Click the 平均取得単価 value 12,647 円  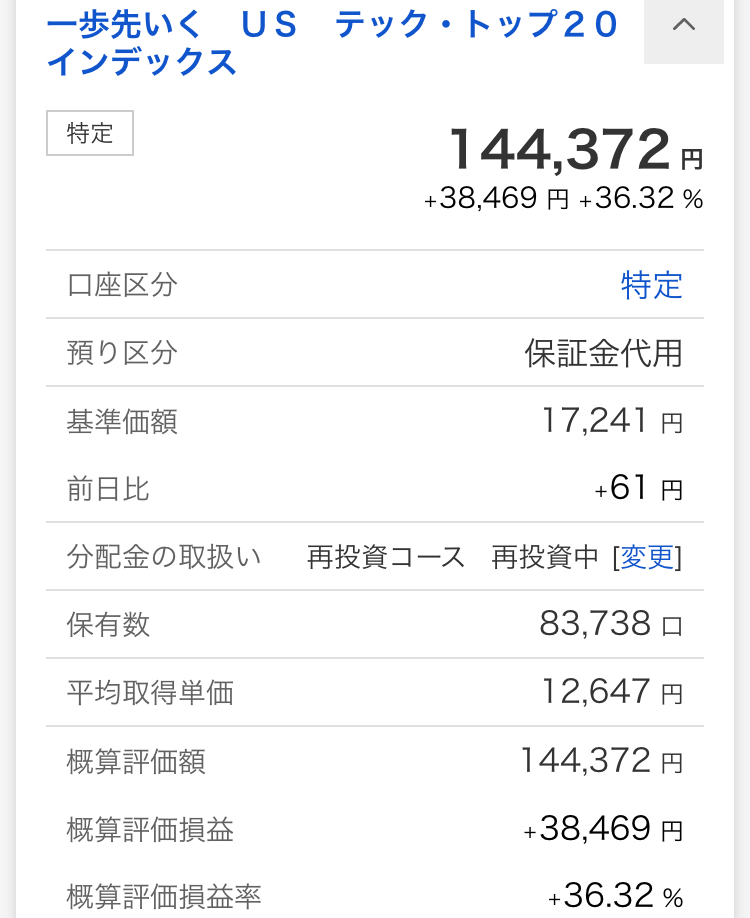[x=611, y=692]
